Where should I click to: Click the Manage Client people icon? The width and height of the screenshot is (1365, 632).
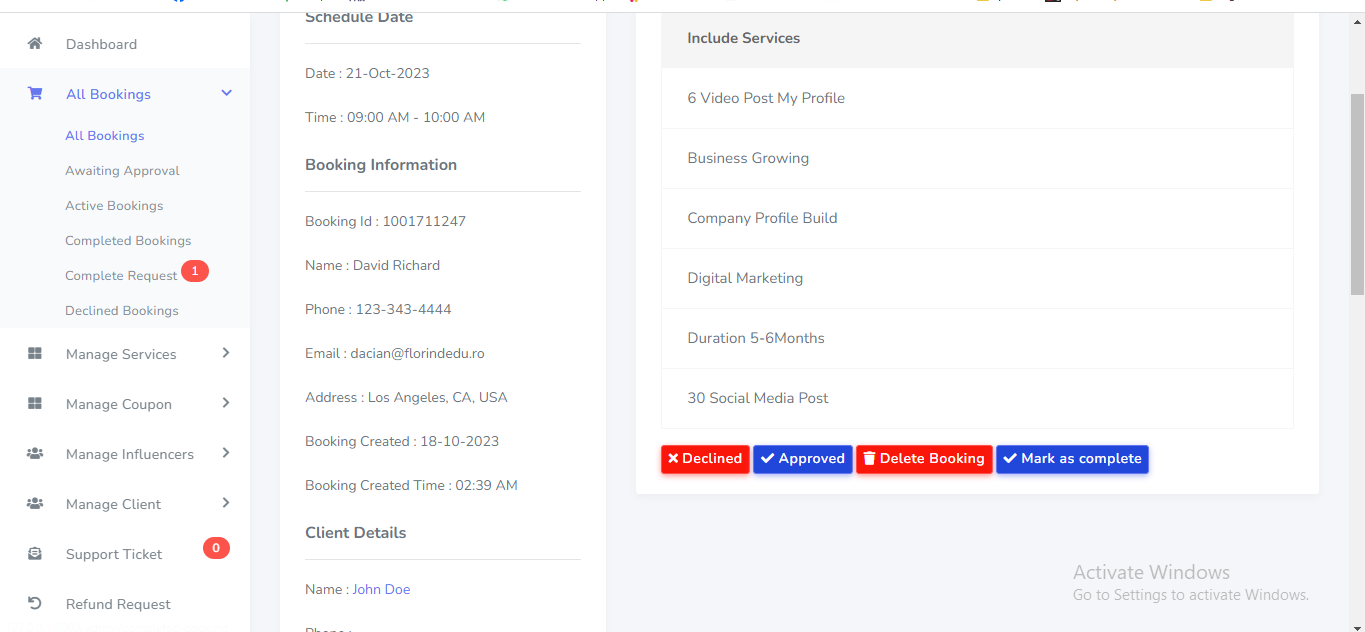coord(35,504)
